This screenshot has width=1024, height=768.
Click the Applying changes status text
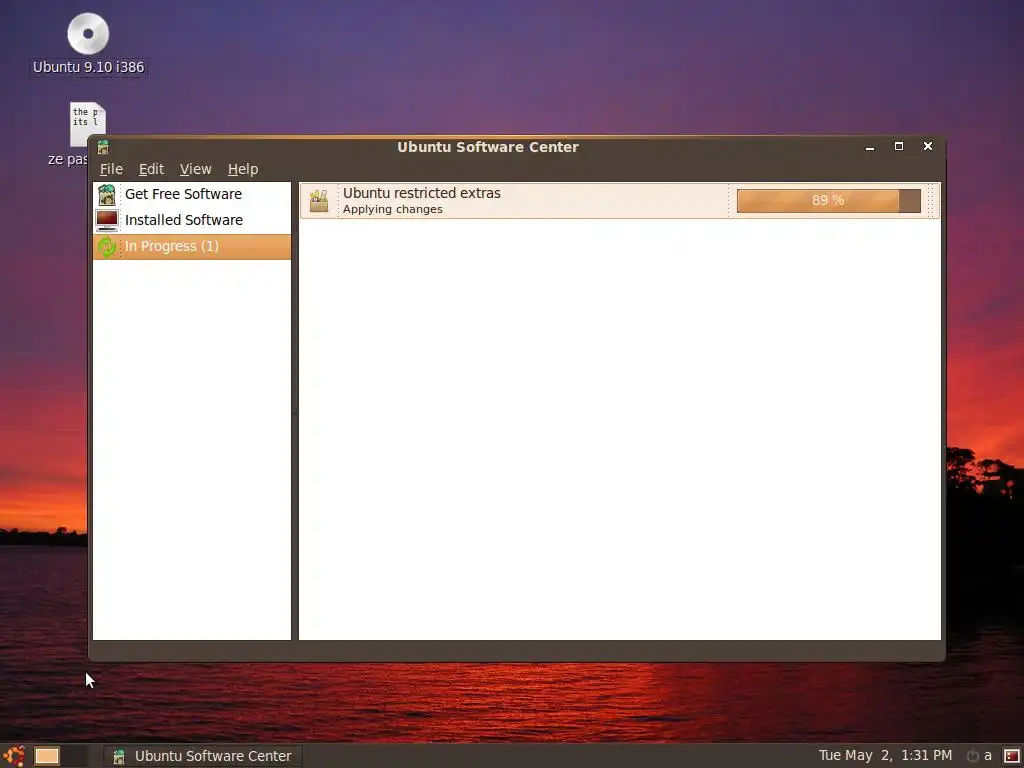[x=392, y=210]
